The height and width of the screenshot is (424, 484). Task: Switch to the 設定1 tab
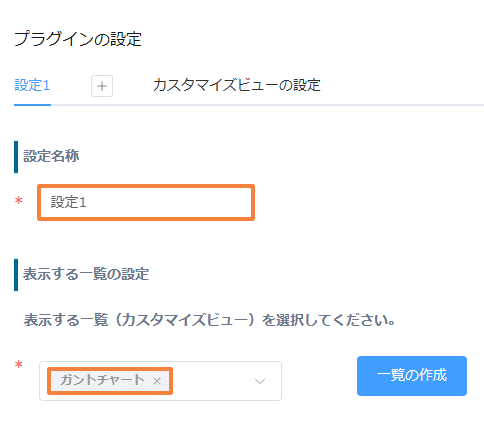32,85
